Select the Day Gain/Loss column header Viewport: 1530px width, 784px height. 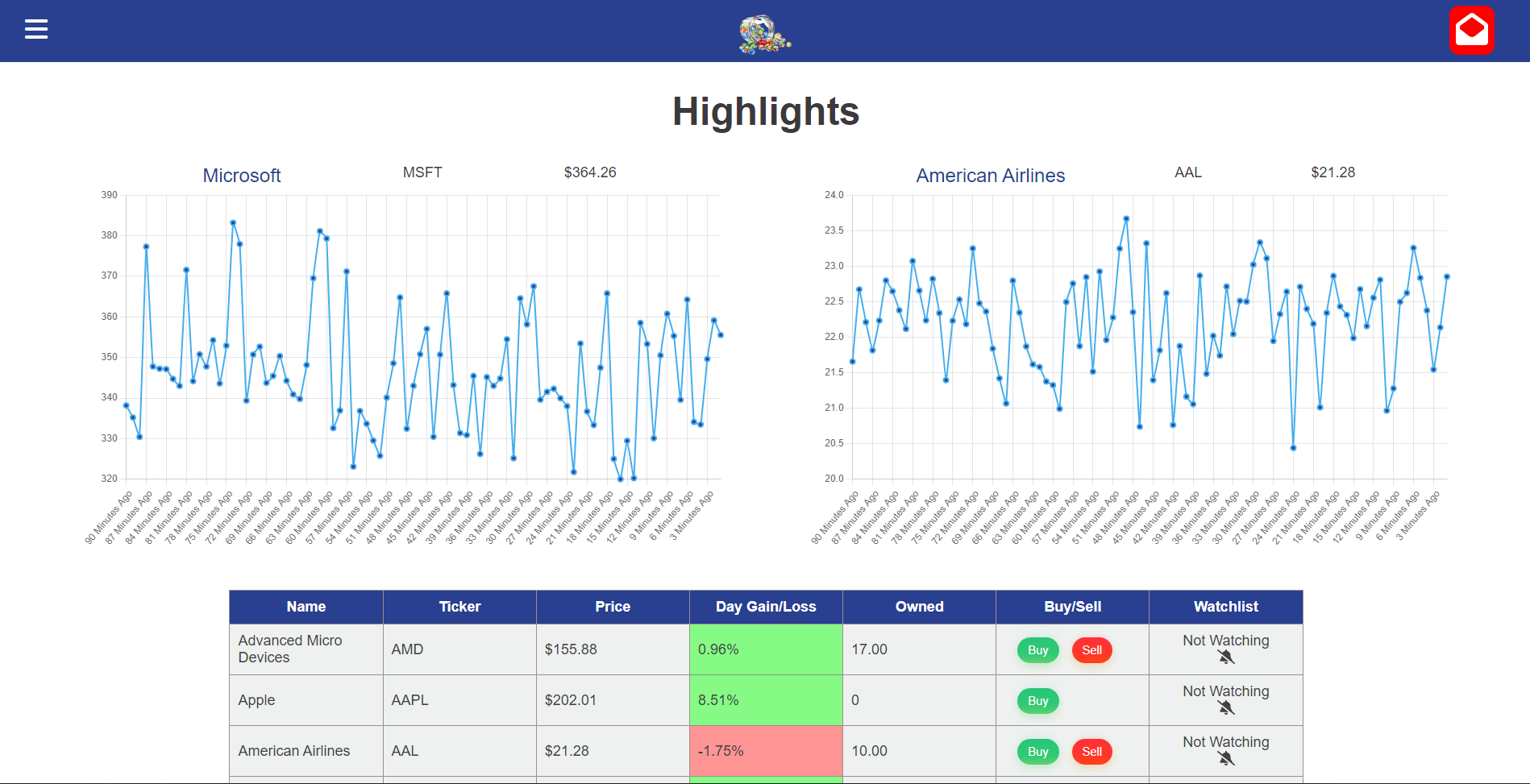765,607
